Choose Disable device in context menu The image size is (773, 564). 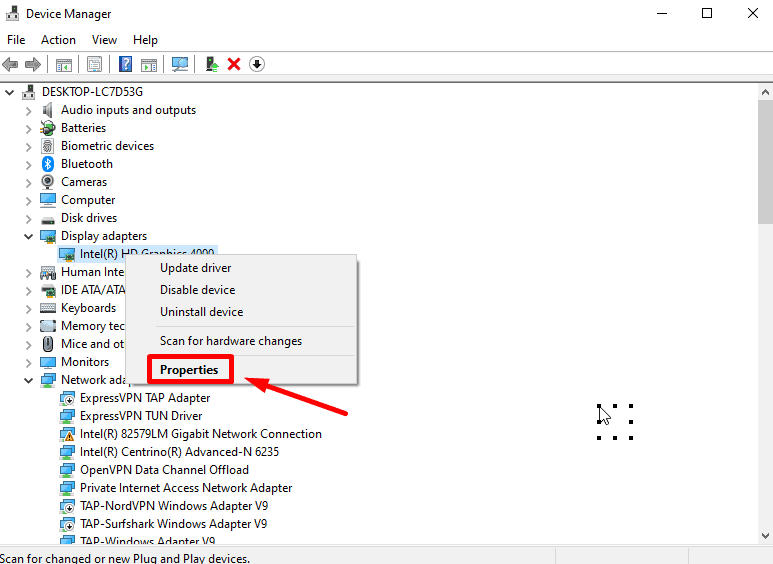242,290
